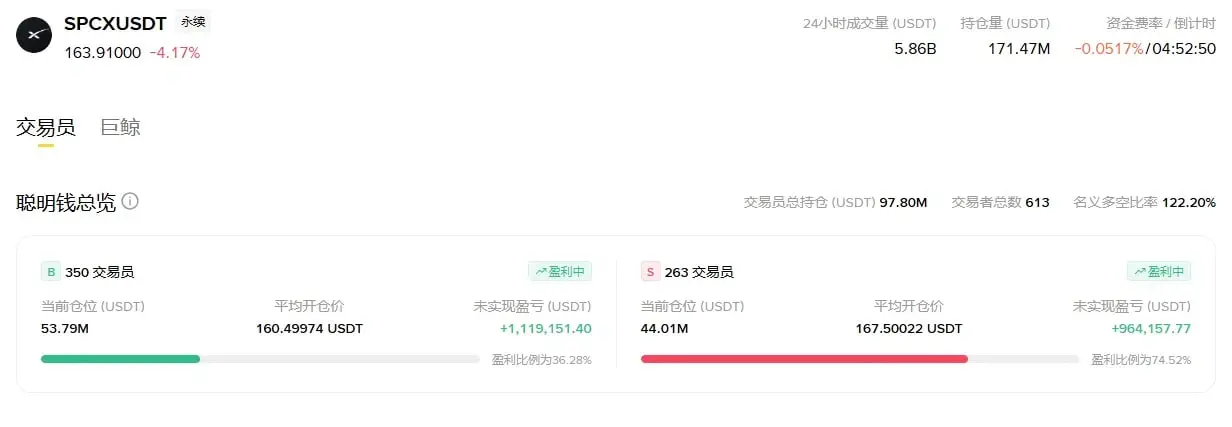Screen dimensions: 1232x427
Task: Click the open interest 171.47M value
Action: (x=1019, y=48)
